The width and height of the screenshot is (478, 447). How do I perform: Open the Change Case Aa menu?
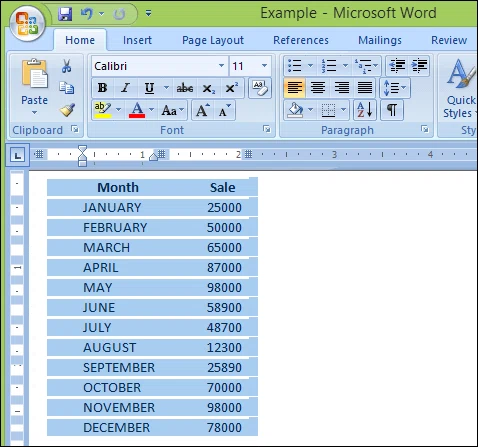pyautogui.click(x=173, y=110)
